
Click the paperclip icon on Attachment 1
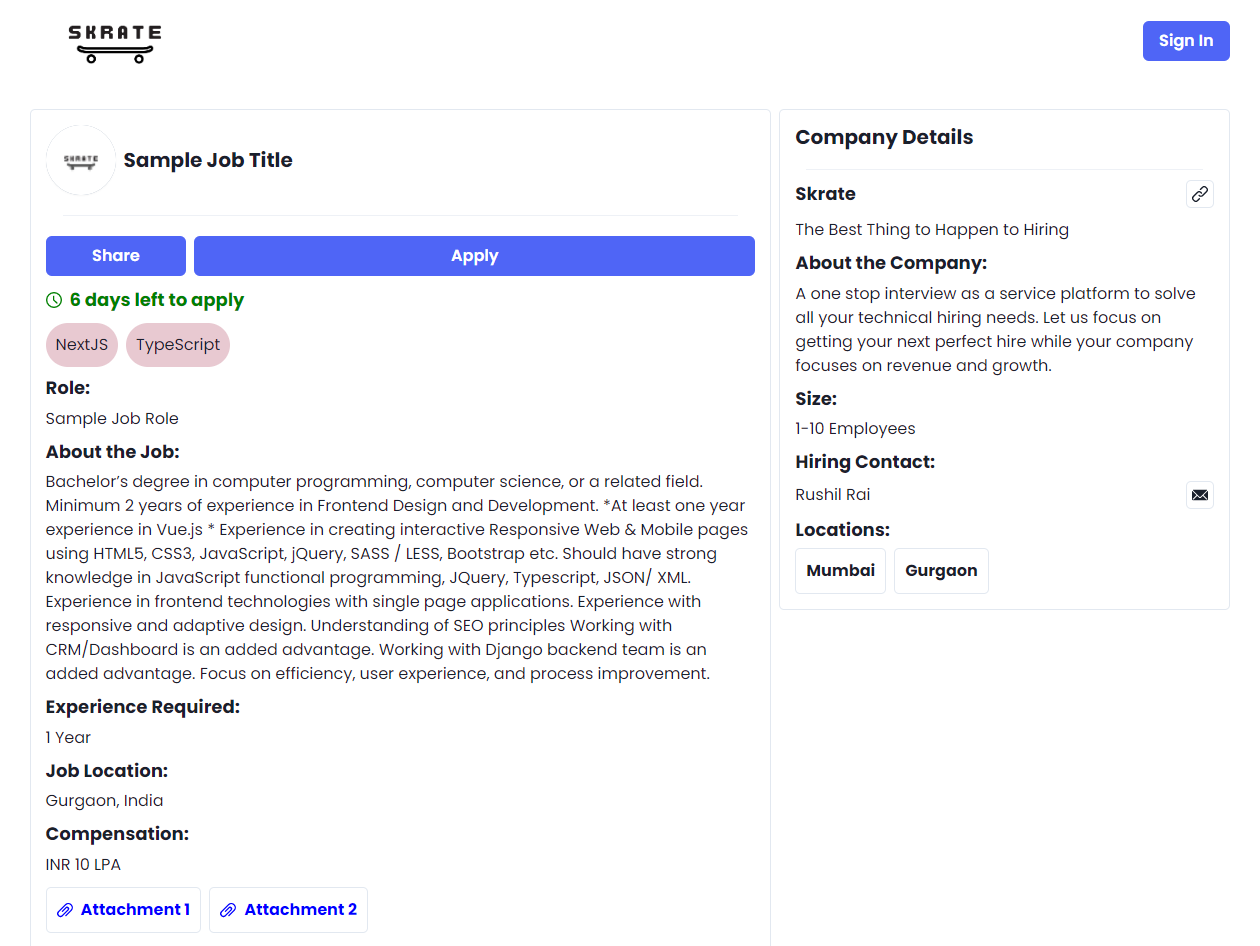[x=65, y=910]
